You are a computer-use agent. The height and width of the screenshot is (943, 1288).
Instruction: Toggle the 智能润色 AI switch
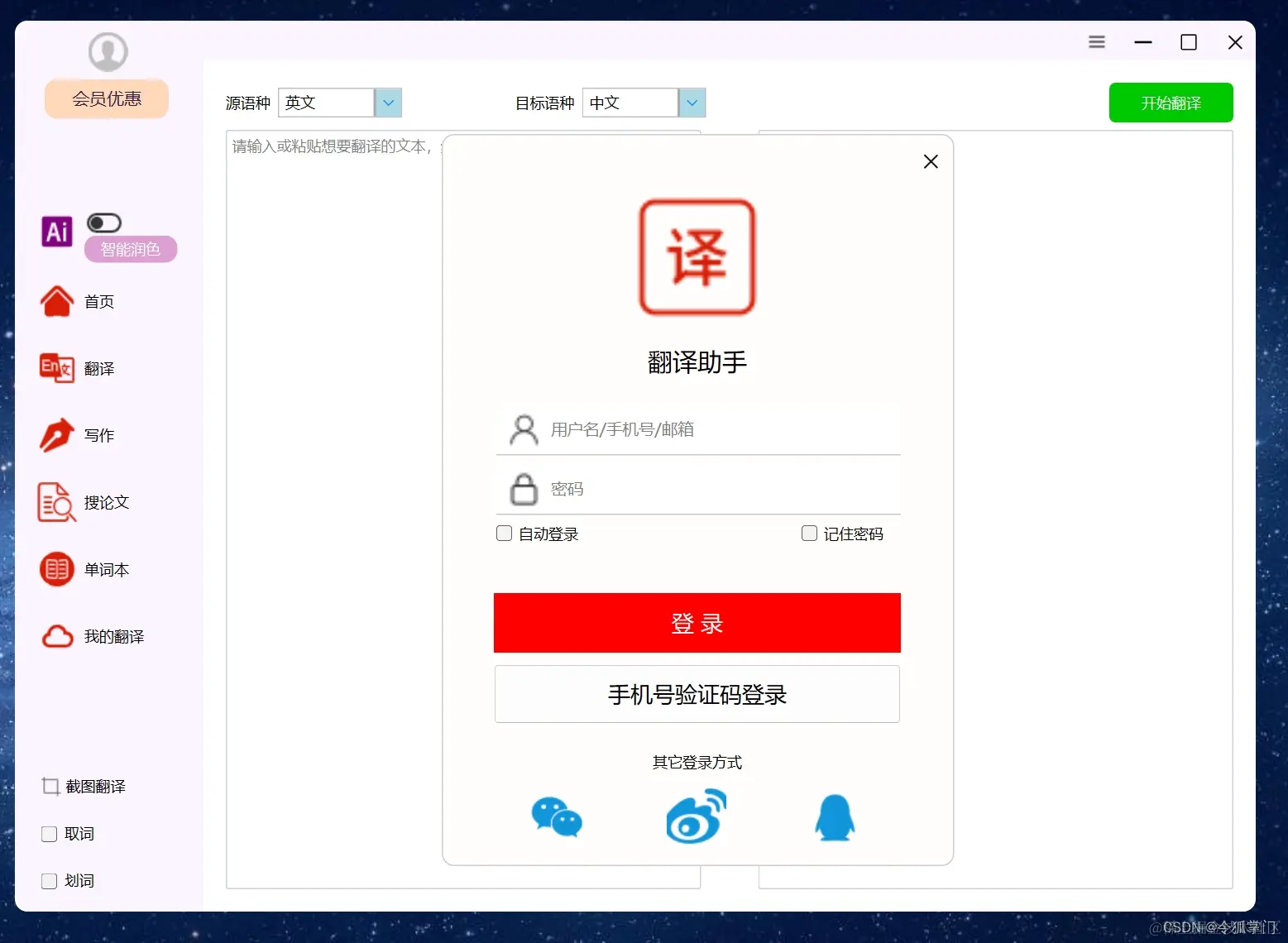(x=103, y=222)
